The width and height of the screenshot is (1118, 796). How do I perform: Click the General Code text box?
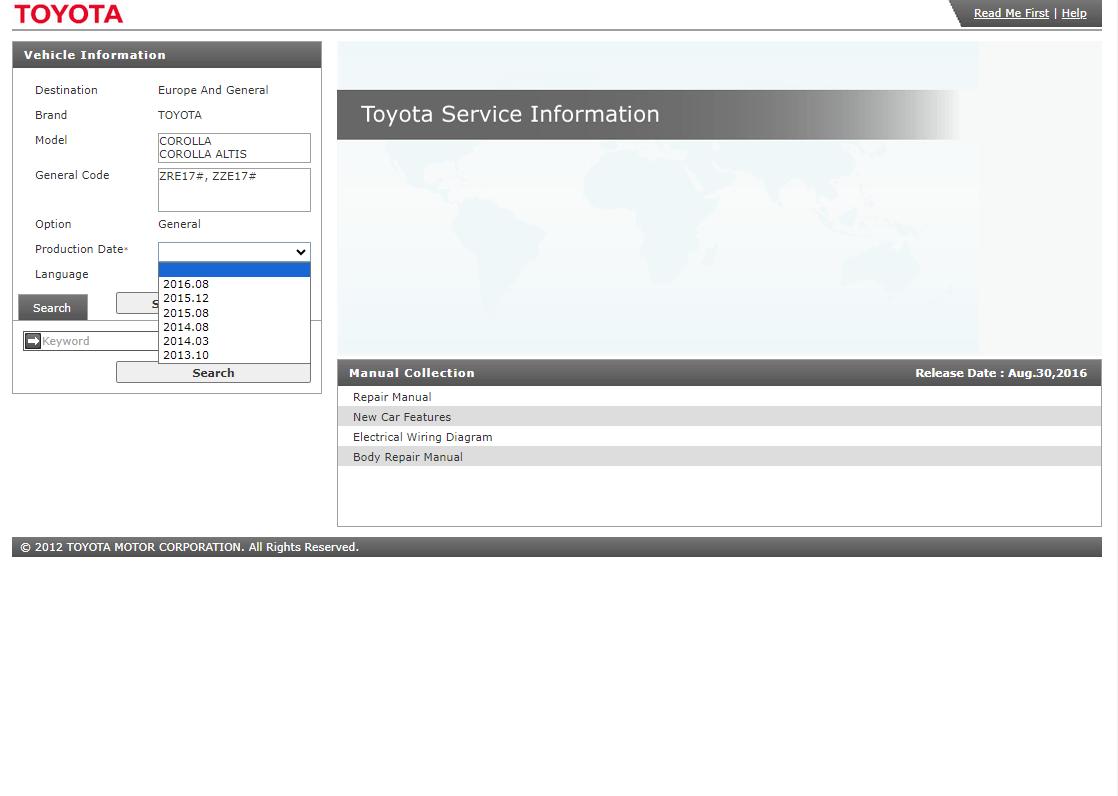pyautogui.click(x=234, y=190)
